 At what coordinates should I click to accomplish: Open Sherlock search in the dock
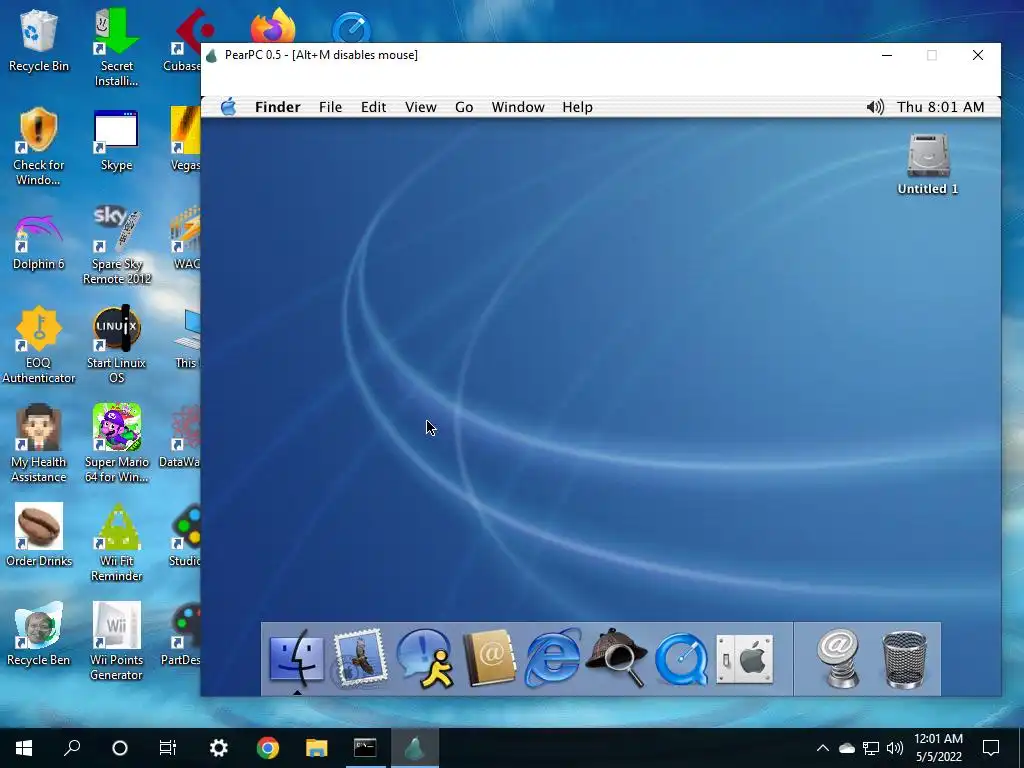point(616,658)
